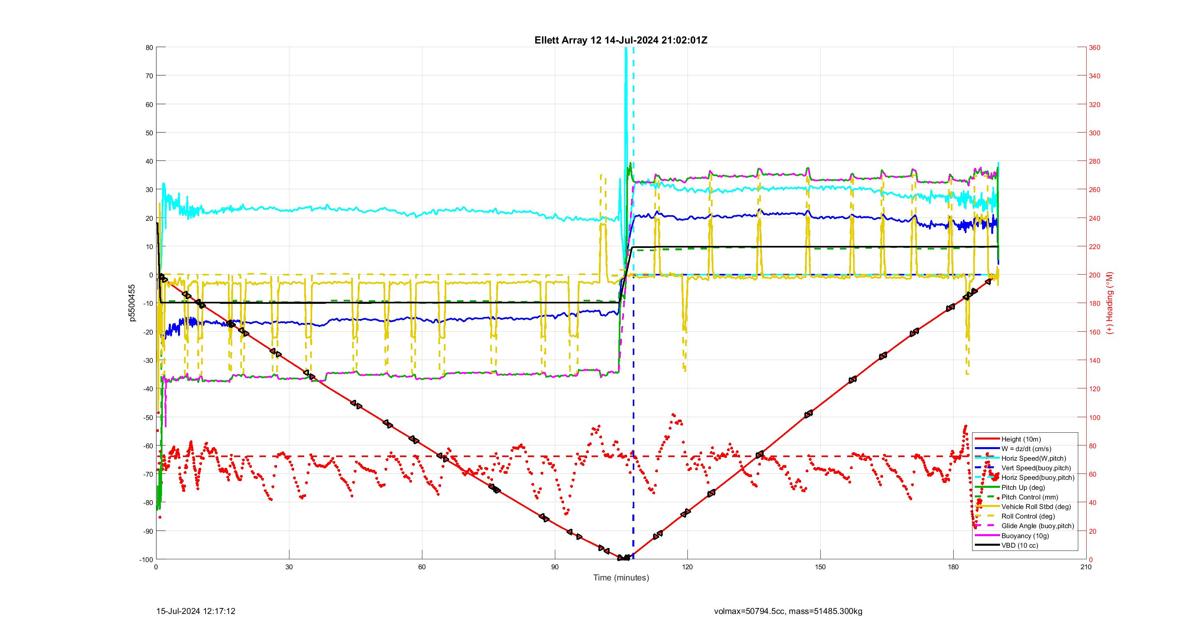Click the '-50' tick on left axis

[x=146, y=417]
